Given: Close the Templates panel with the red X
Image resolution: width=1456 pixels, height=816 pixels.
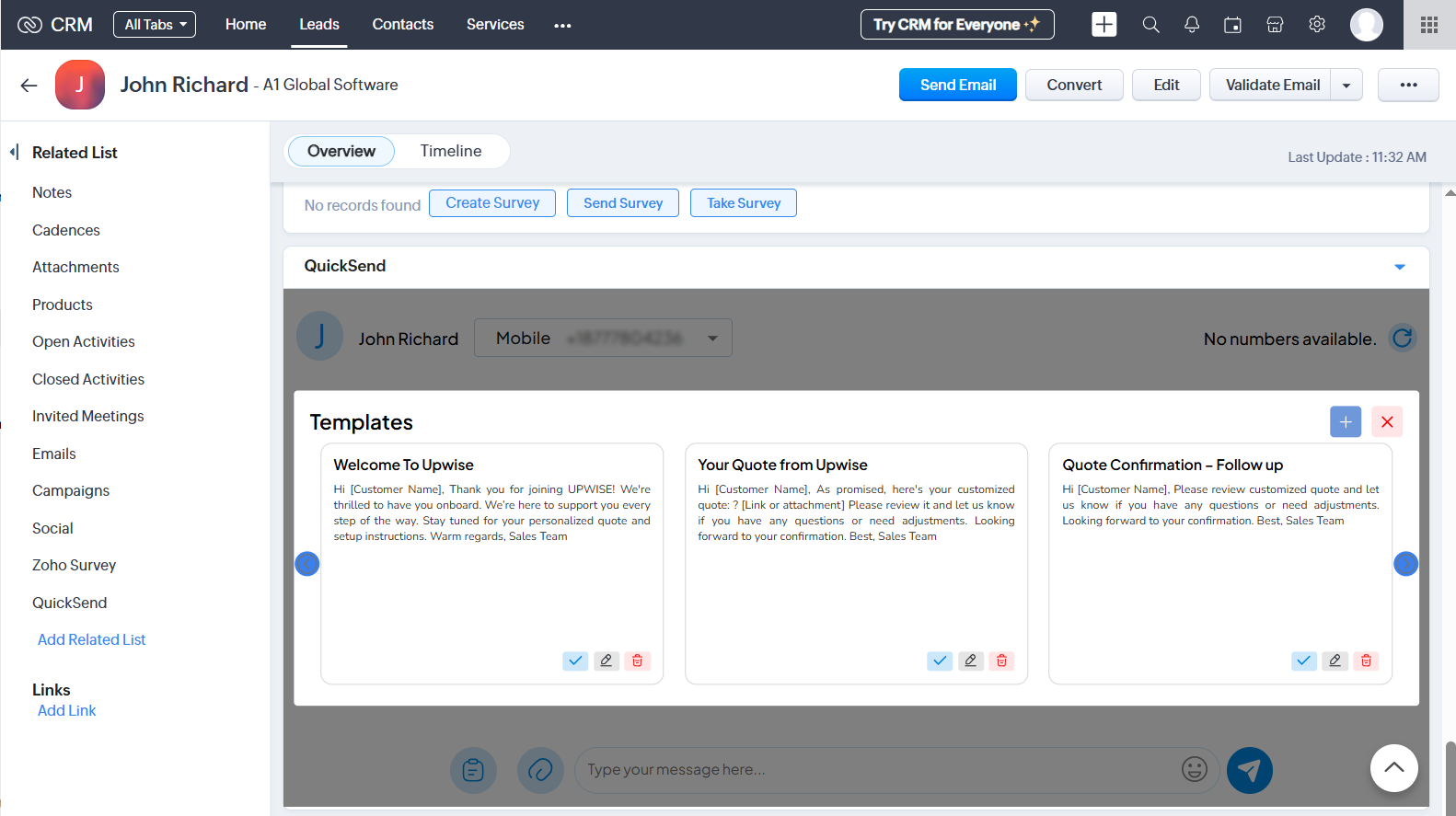Looking at the screenshot, I should coord(1387,421).
